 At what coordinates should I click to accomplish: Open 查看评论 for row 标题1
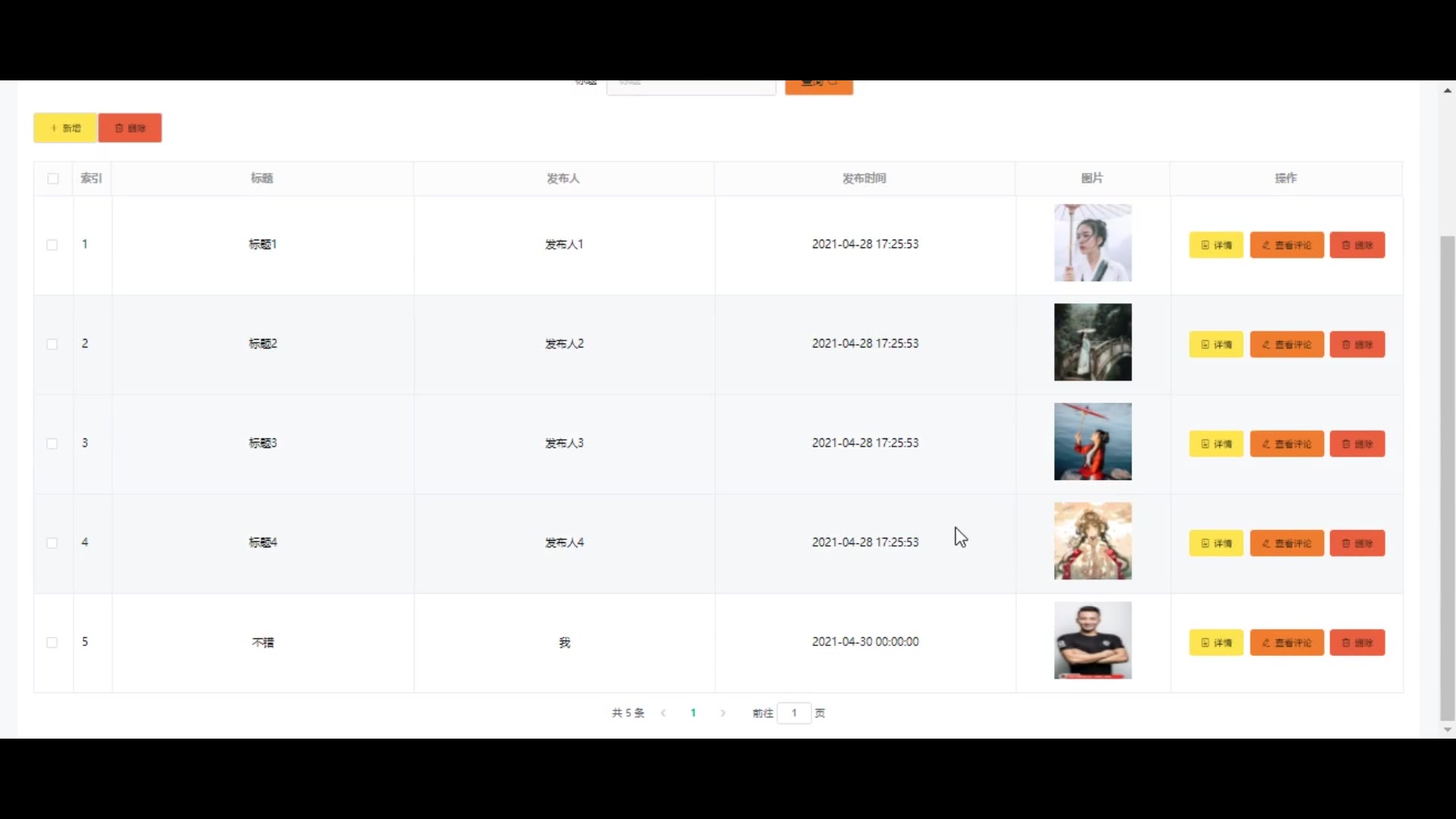1286,245
